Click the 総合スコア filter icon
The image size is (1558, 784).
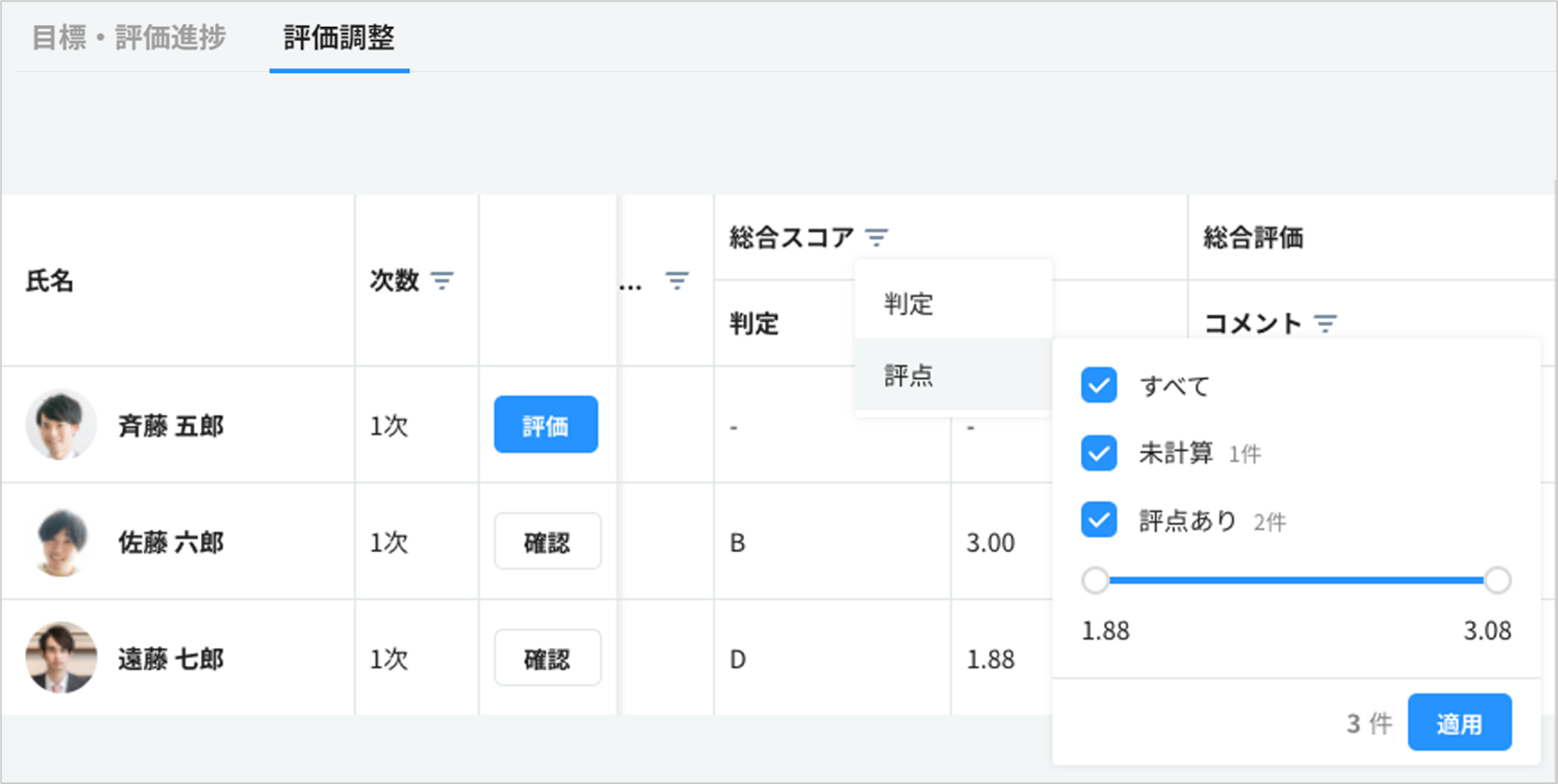coord(877,237)
